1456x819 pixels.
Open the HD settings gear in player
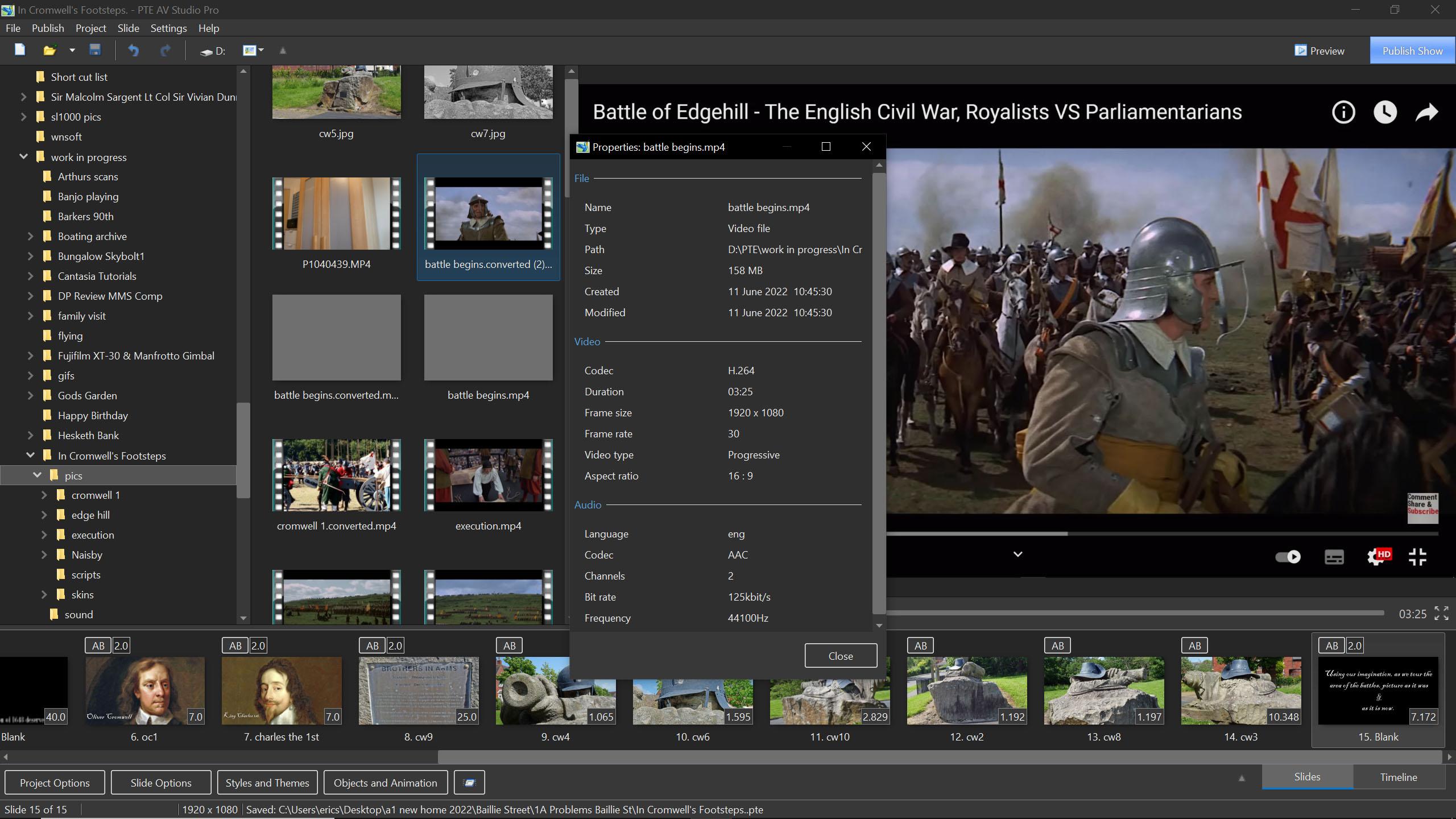(1376, 557)
